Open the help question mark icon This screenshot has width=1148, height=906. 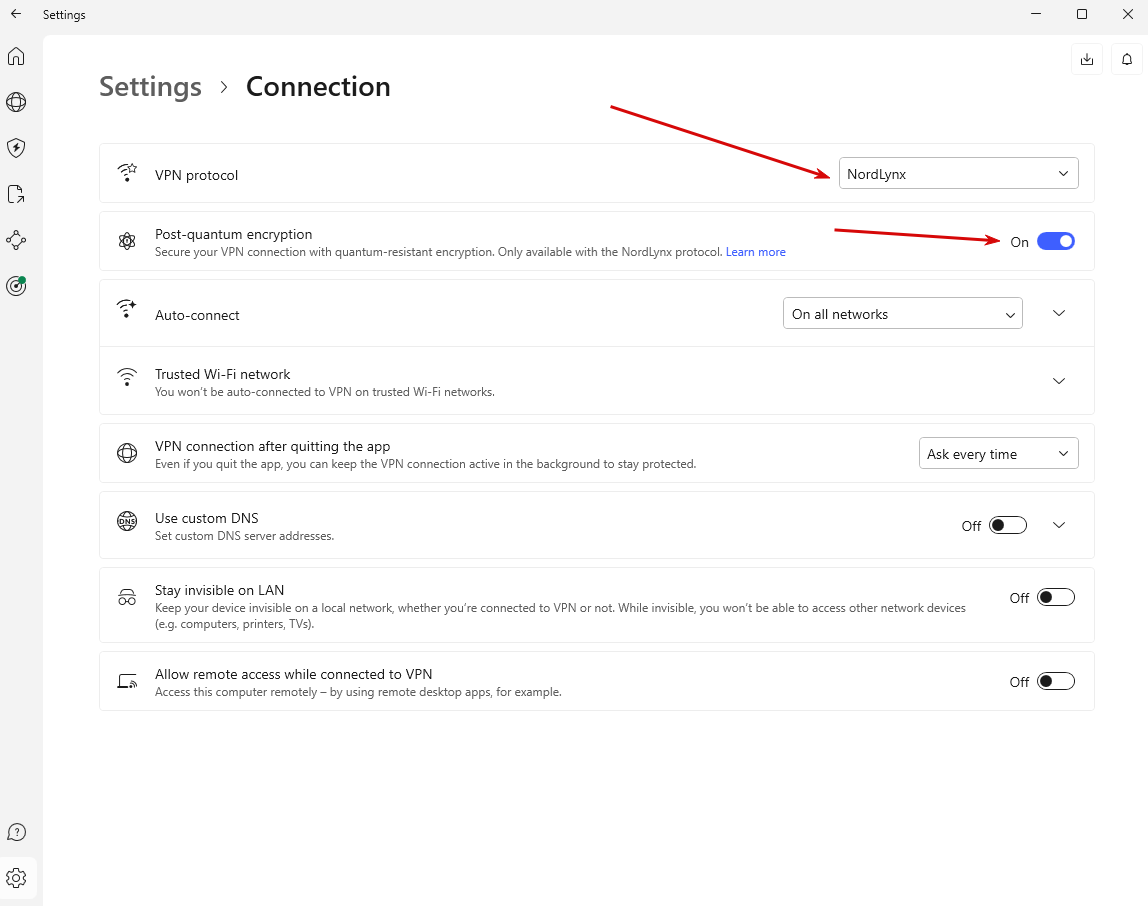click(16, 832)
